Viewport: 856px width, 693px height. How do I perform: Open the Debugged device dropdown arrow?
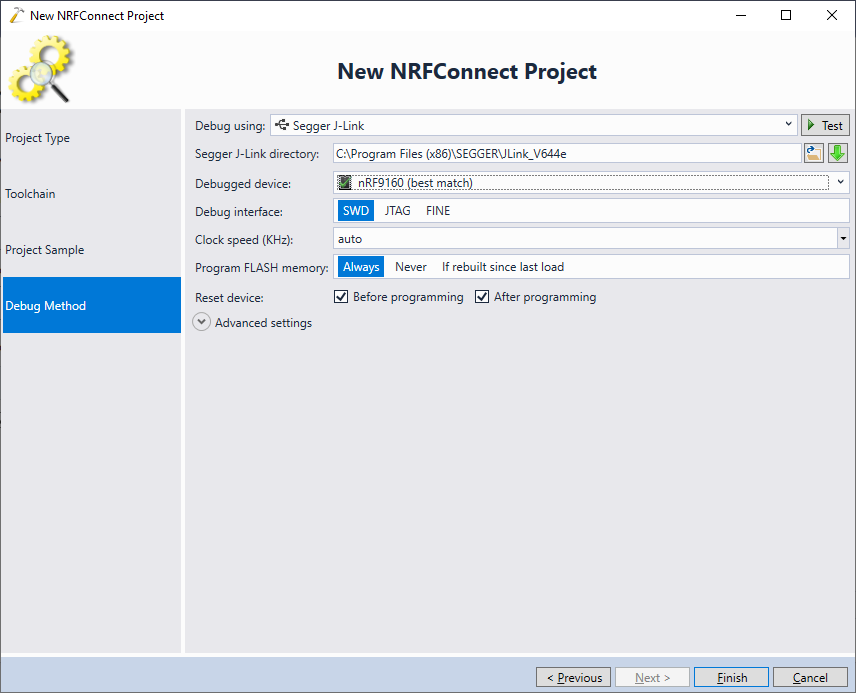[x=841, y=182]
